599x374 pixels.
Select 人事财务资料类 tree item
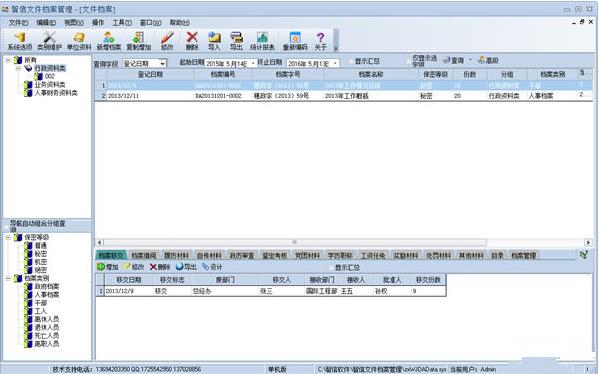tap(56, 92)
